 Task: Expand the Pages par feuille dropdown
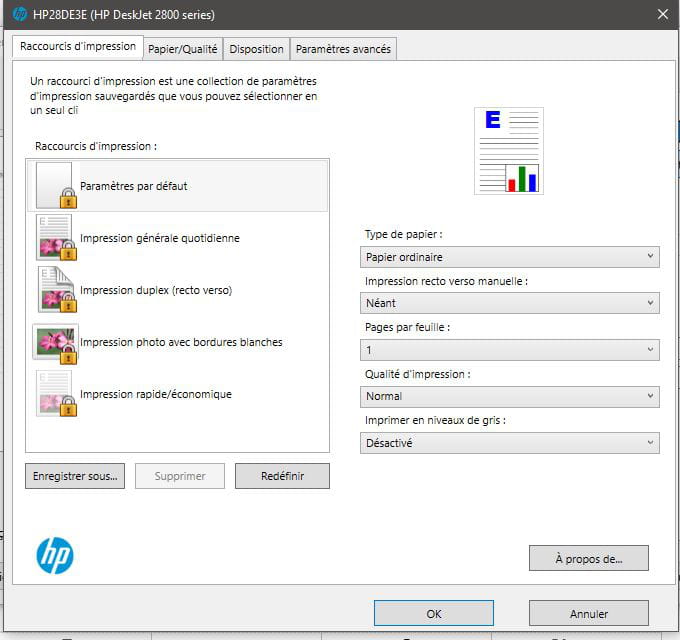coord(510,350)
